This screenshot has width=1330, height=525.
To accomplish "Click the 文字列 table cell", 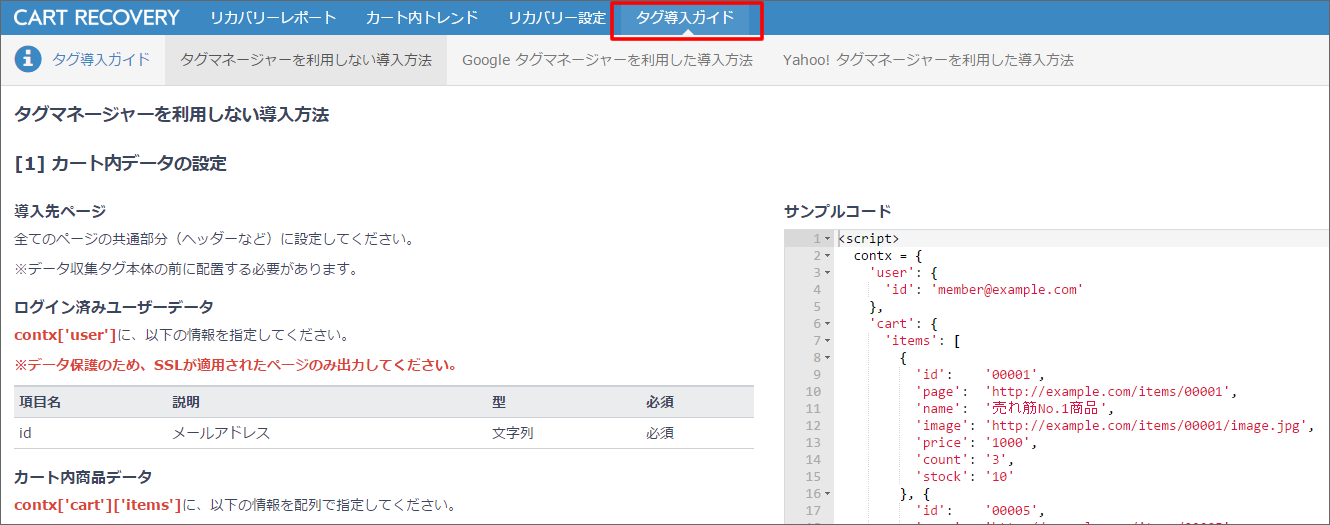I will point(513,433).
